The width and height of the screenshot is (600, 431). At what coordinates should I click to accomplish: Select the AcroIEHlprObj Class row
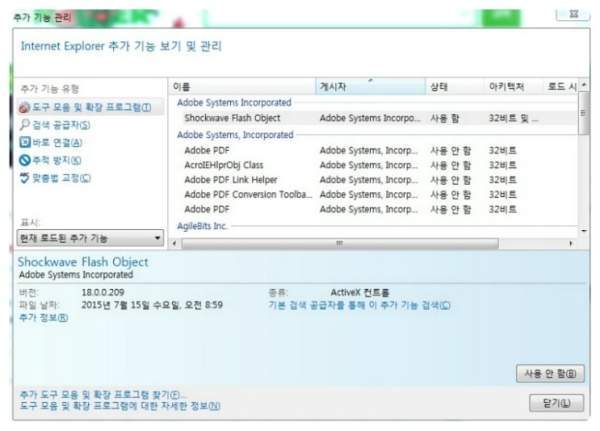click(373, 165)
